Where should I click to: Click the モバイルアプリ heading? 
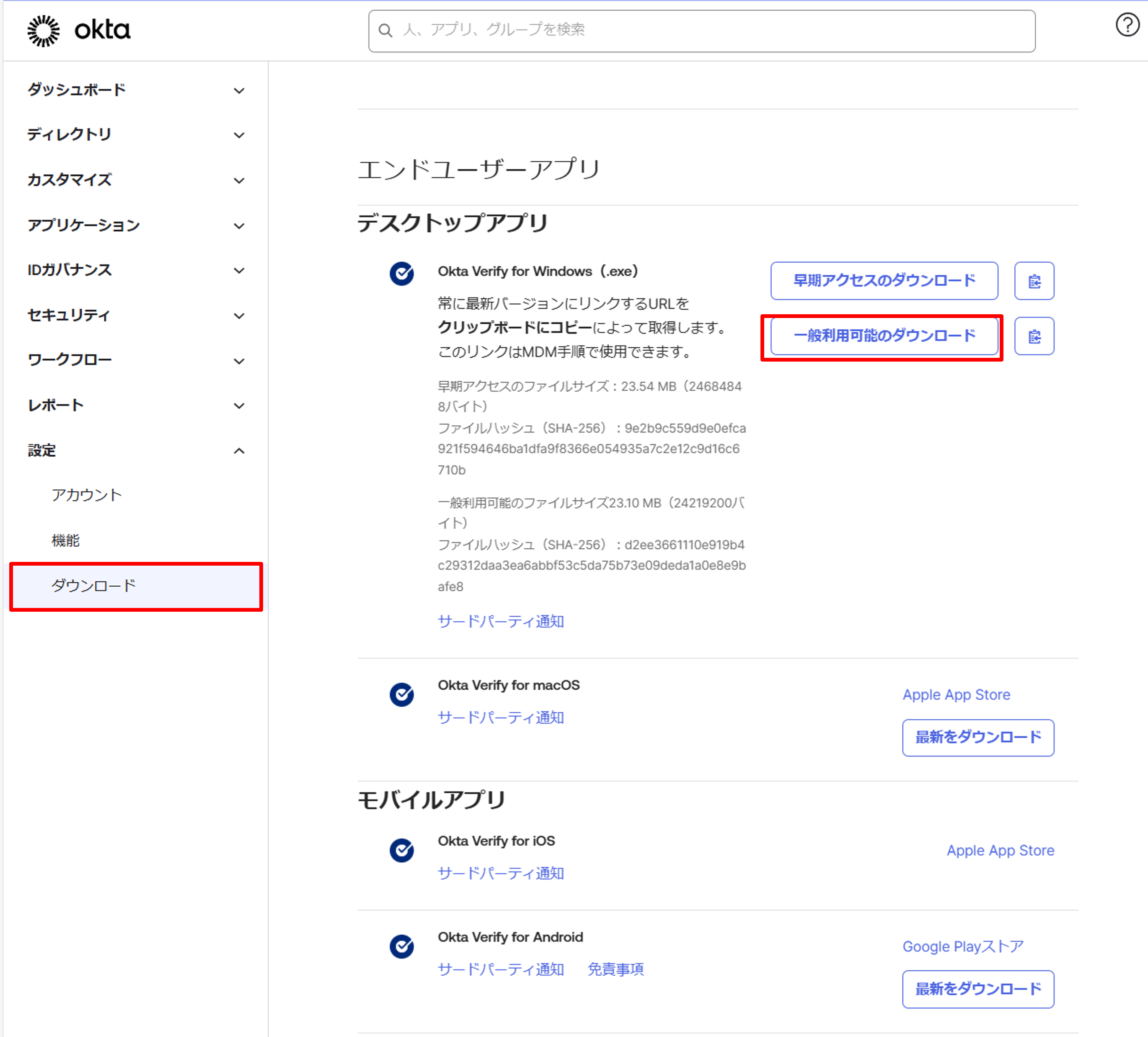[431, 800]
